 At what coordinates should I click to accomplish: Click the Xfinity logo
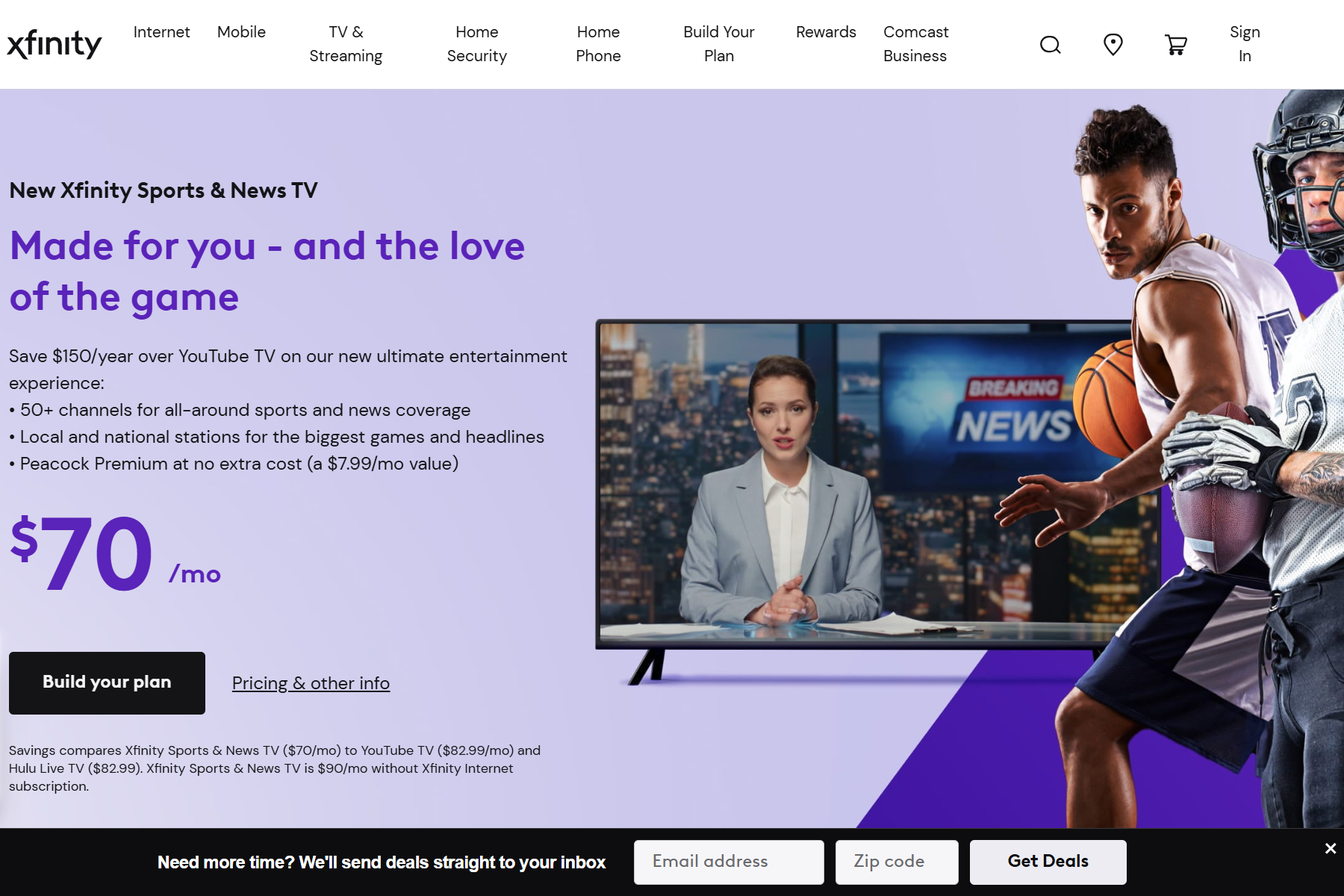(x=55, y=44)
